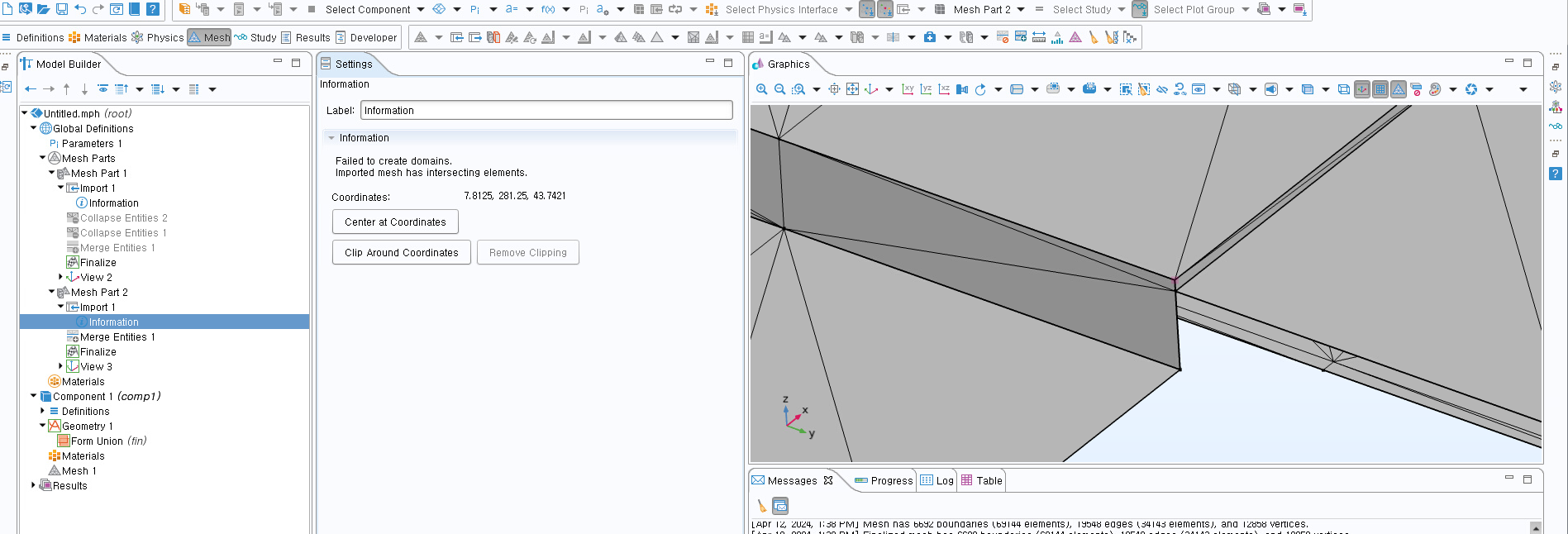This screenshot has width=1568, height=534.
Task: Collapse the Mesh Part 1 tree node
Action: click(x=51, y=173)
